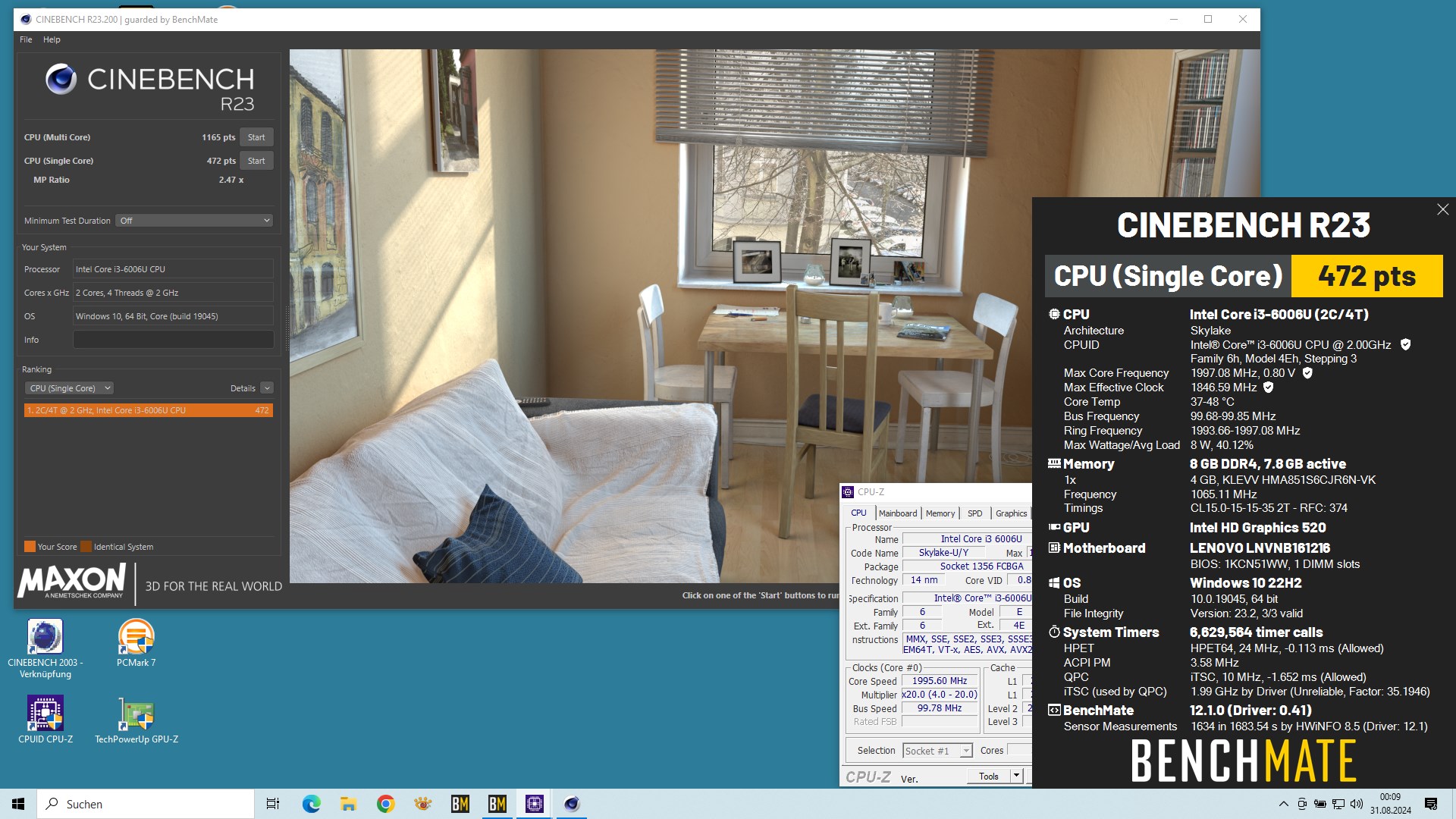
Task: Click the CPU-Z title bar icon
Action: point(848,492)
